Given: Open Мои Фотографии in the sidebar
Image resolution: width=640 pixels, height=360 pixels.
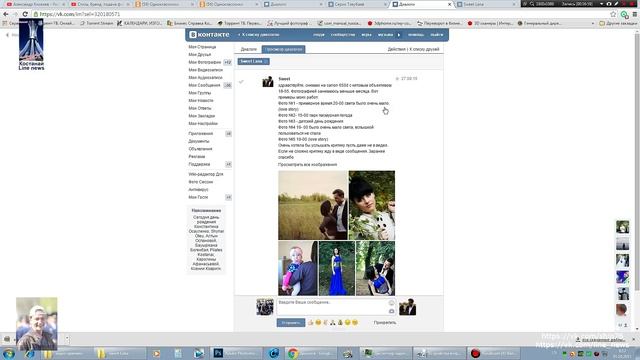Looking at the screenshot, I should click(204, 62).
